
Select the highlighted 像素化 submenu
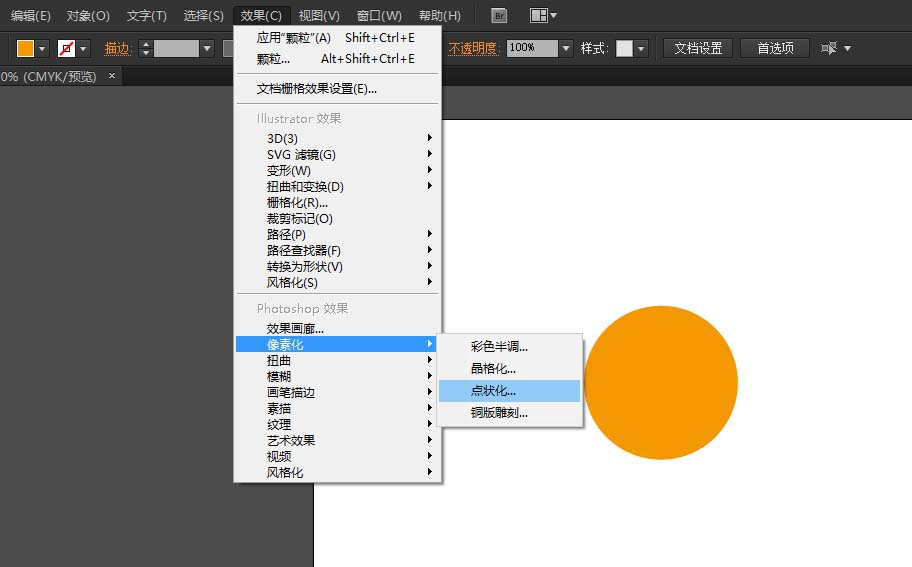pyautogui.click(x=337, y=344)
